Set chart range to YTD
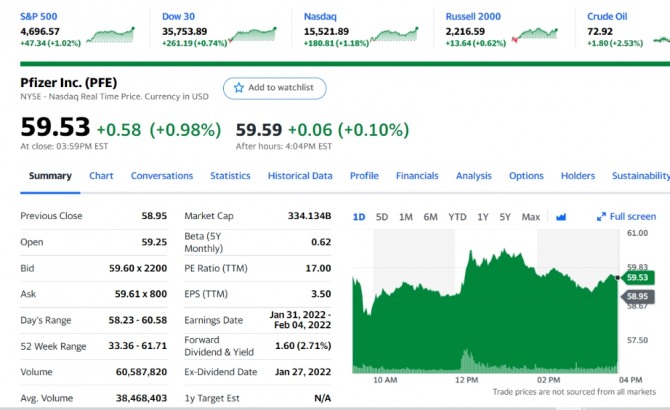 click(x=457, y=216)
